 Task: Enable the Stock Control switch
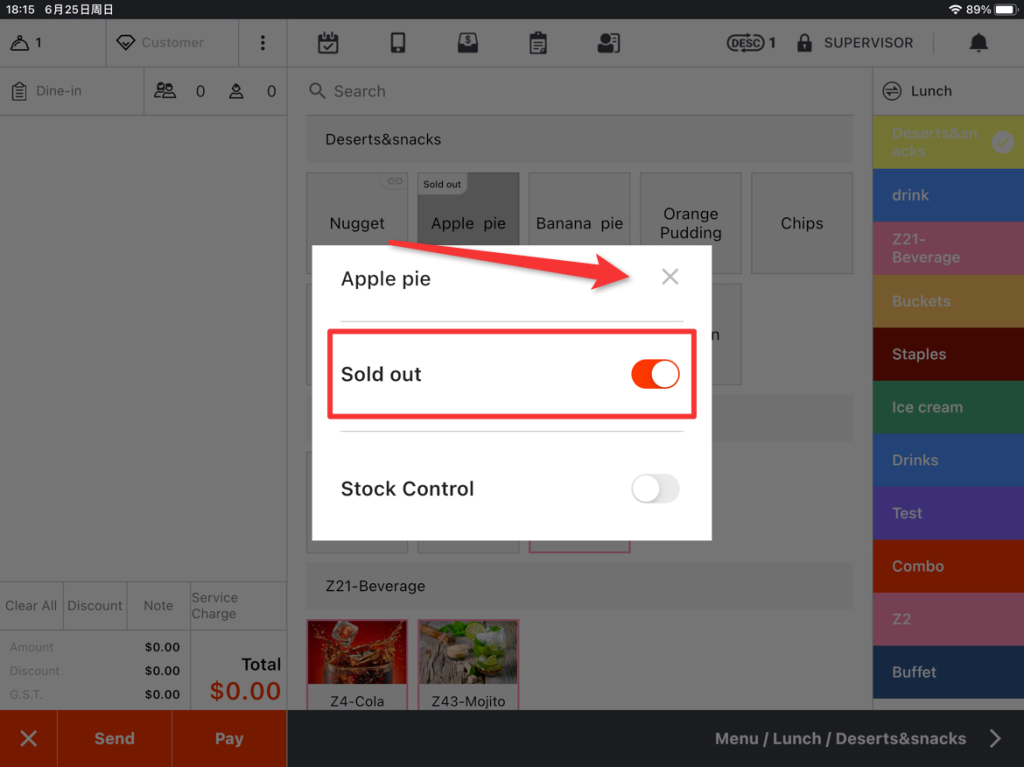click(655, 489)
